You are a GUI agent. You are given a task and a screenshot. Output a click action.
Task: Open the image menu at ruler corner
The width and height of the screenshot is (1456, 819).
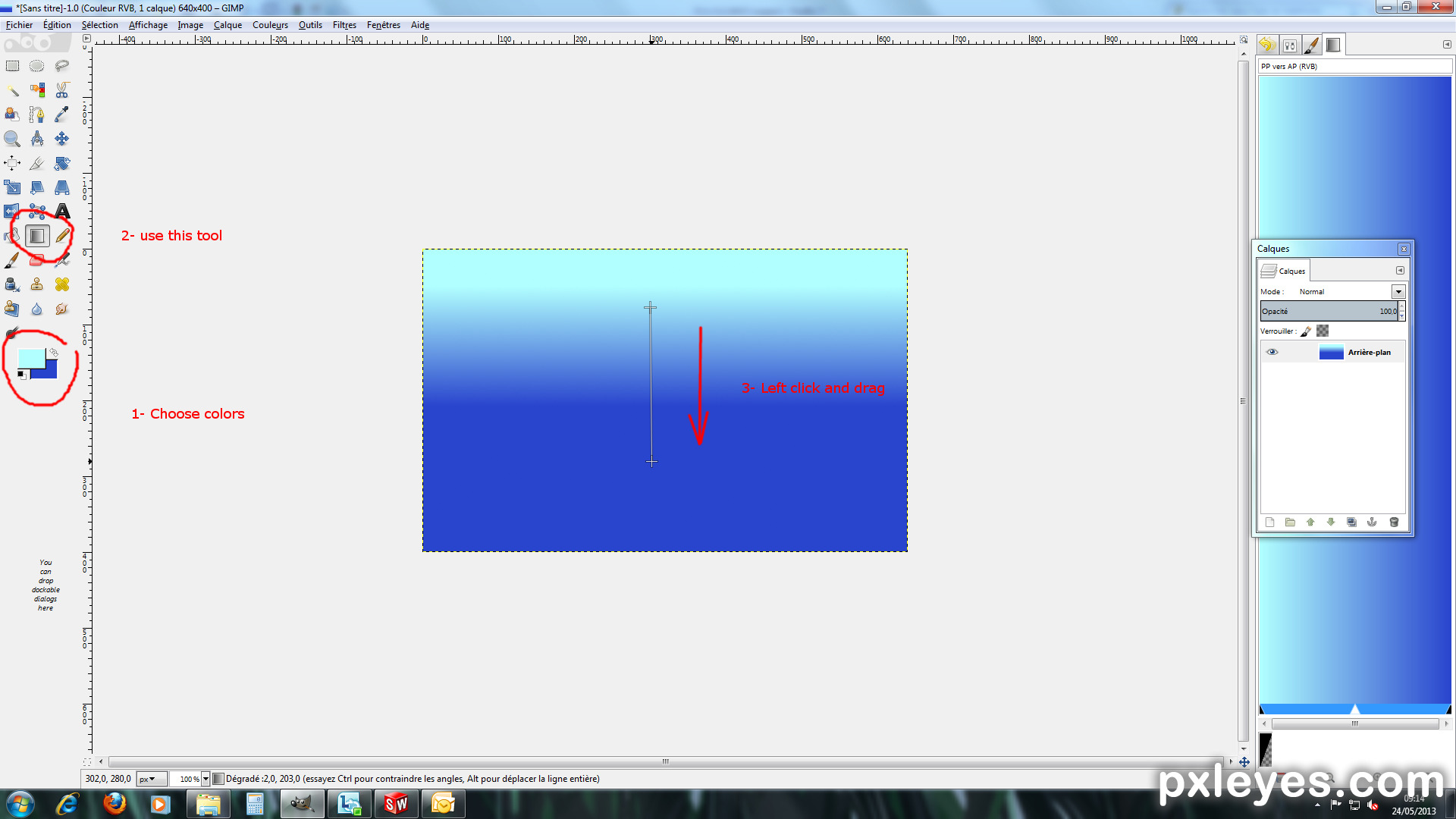86,39
